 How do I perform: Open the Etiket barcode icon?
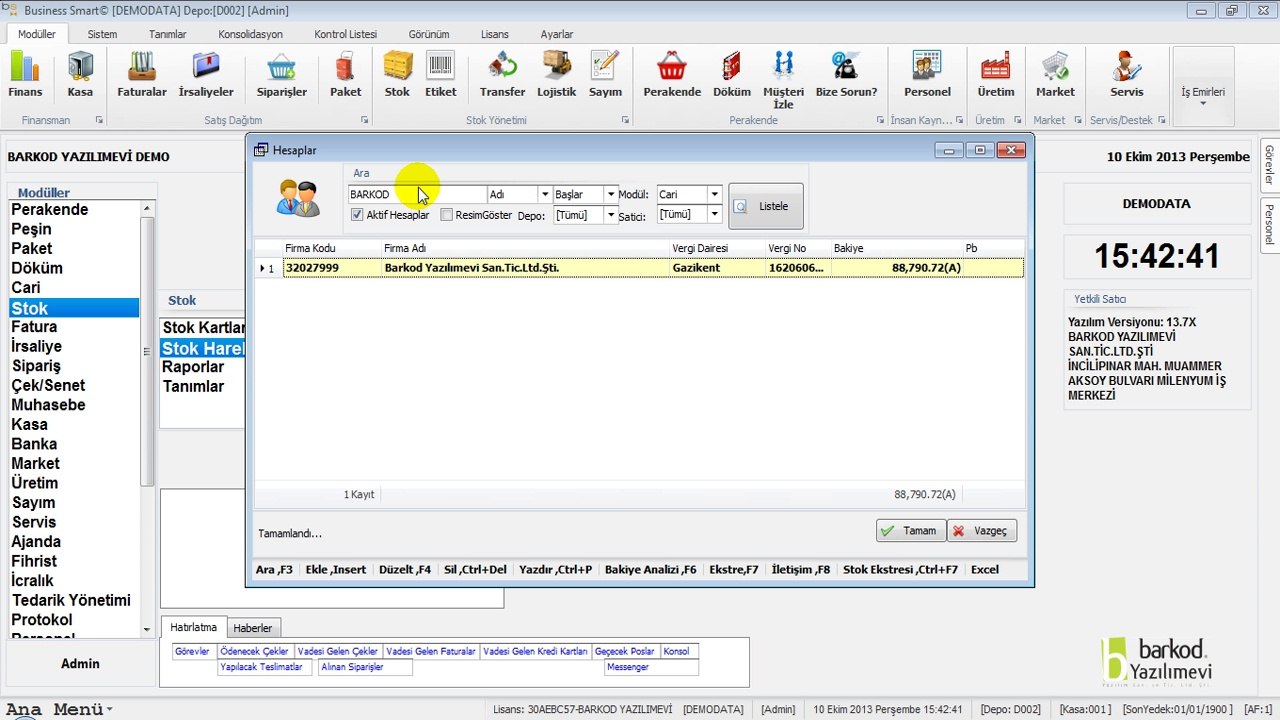pos(440,75)
